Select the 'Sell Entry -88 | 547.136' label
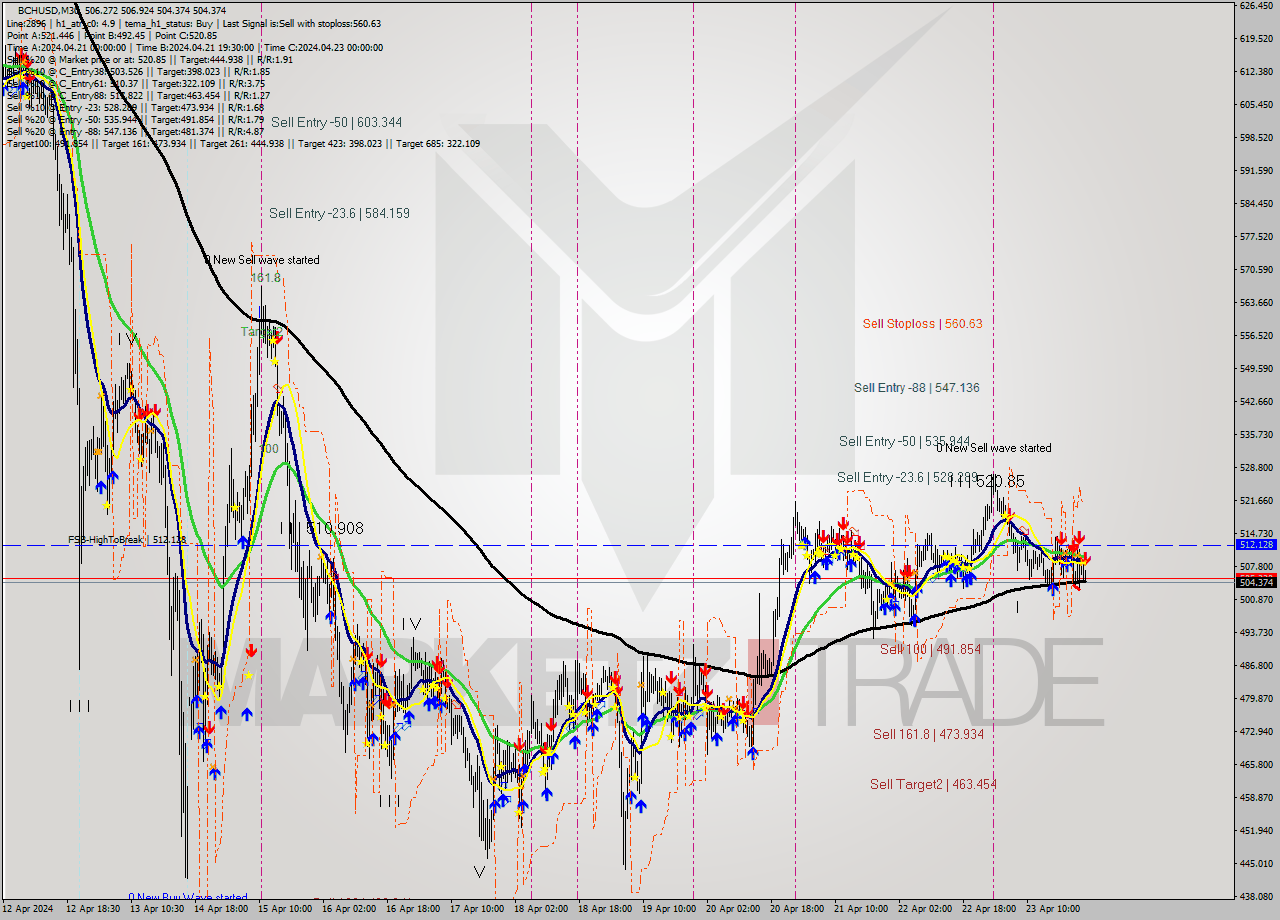This screenshot has width=1280, height=920. [917, 387]
